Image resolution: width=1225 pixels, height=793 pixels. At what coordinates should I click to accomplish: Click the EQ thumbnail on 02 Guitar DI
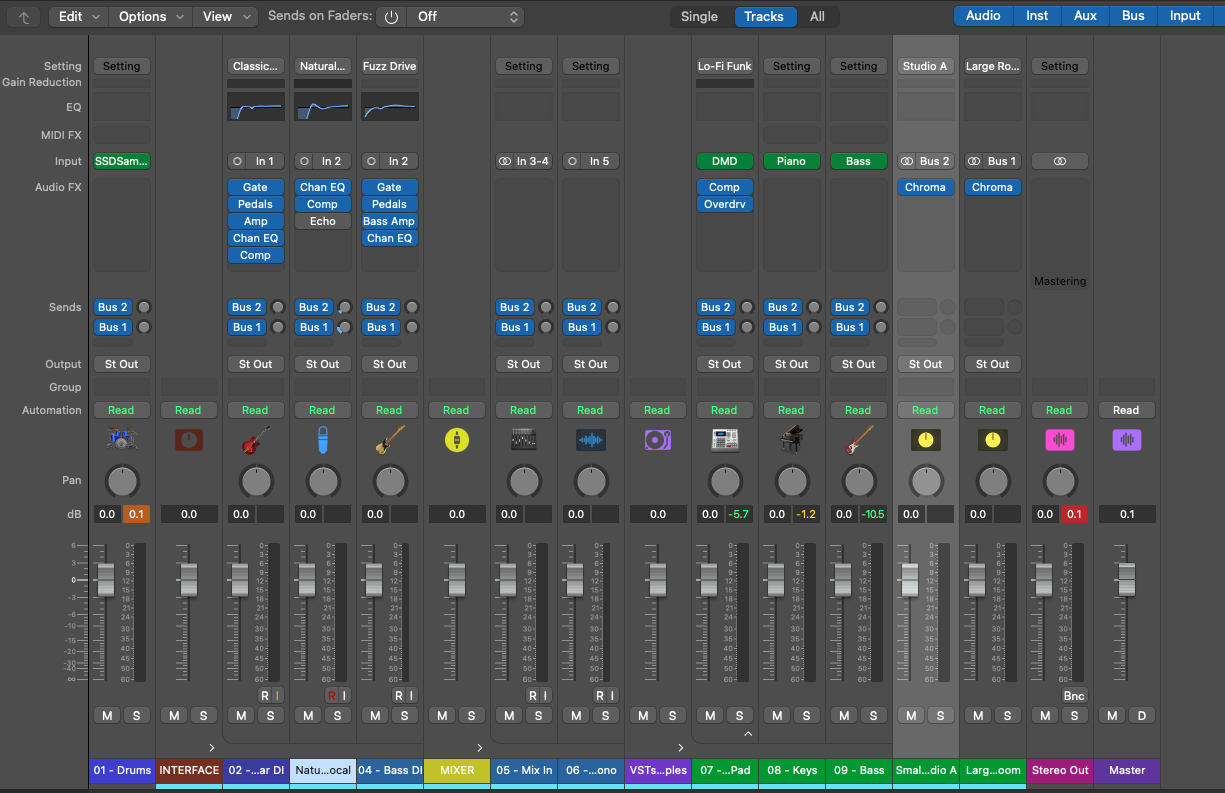(x=255, y=107)
